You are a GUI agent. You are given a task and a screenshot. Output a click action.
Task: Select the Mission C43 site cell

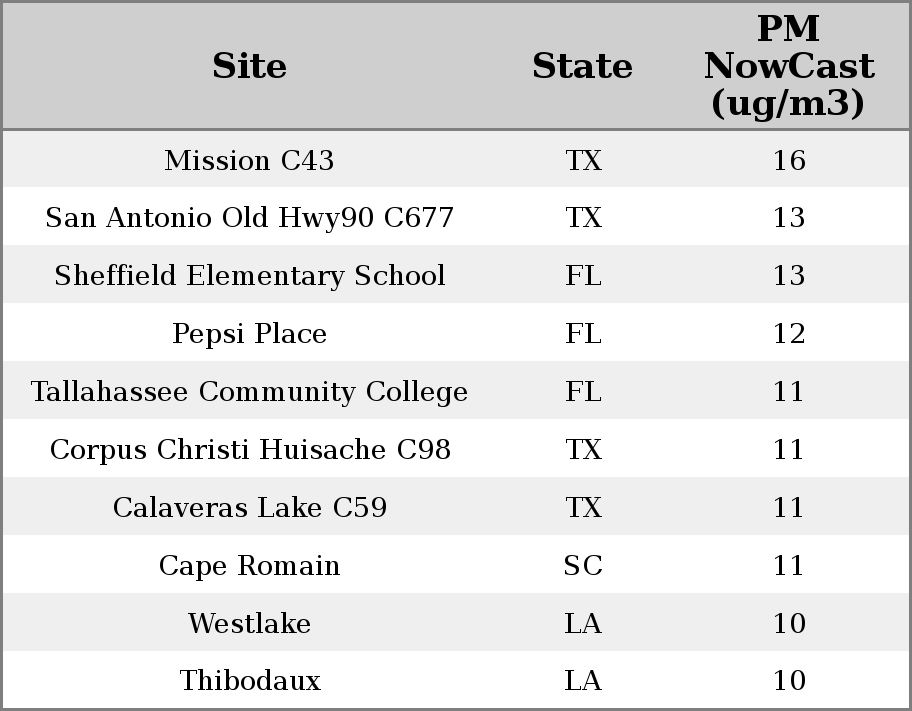[250, 160]
